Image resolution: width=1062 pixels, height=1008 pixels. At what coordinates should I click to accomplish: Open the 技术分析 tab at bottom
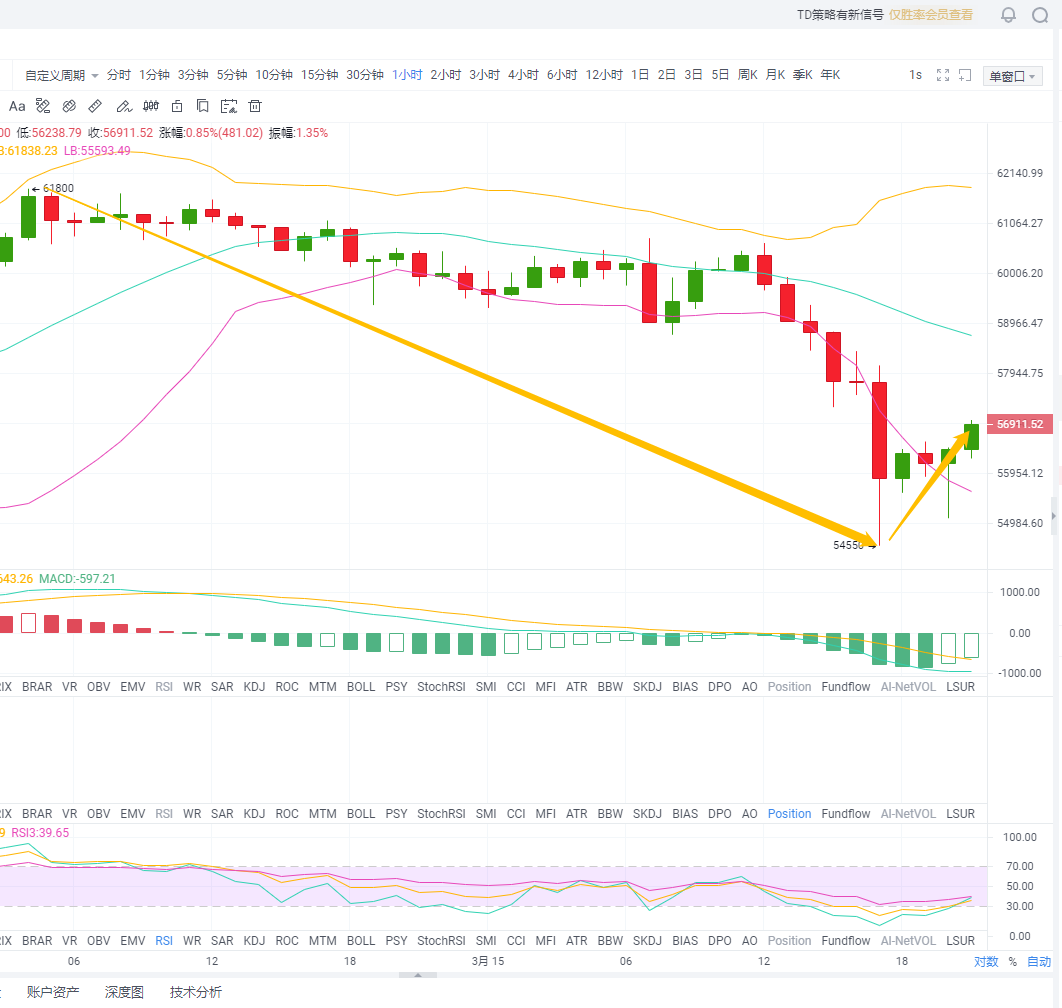[x=196, y=992]
